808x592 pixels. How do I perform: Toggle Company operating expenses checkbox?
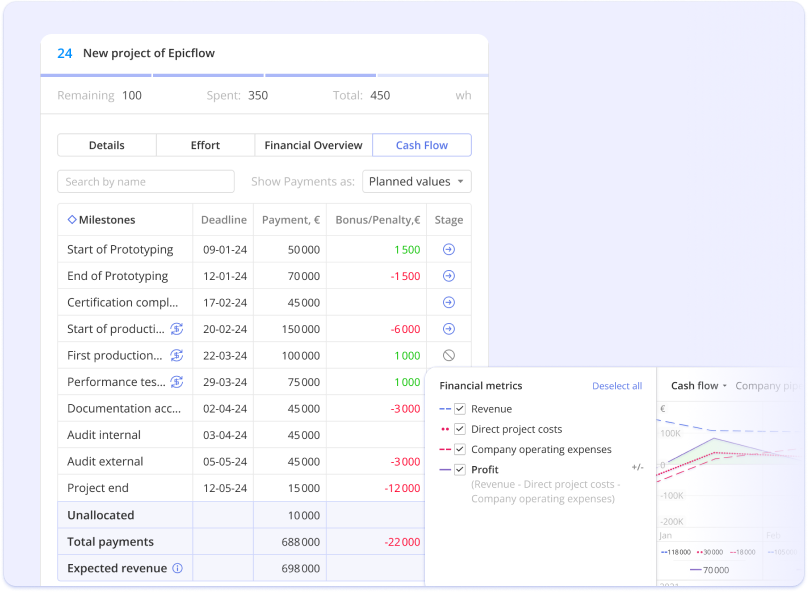460,449
